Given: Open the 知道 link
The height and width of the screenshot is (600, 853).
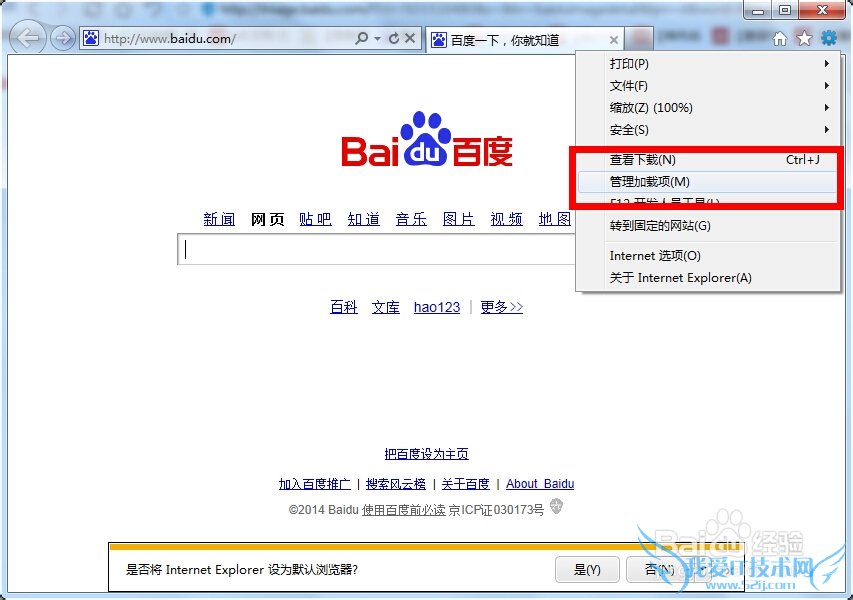Looking at the screenshot, I should [363, 219].
